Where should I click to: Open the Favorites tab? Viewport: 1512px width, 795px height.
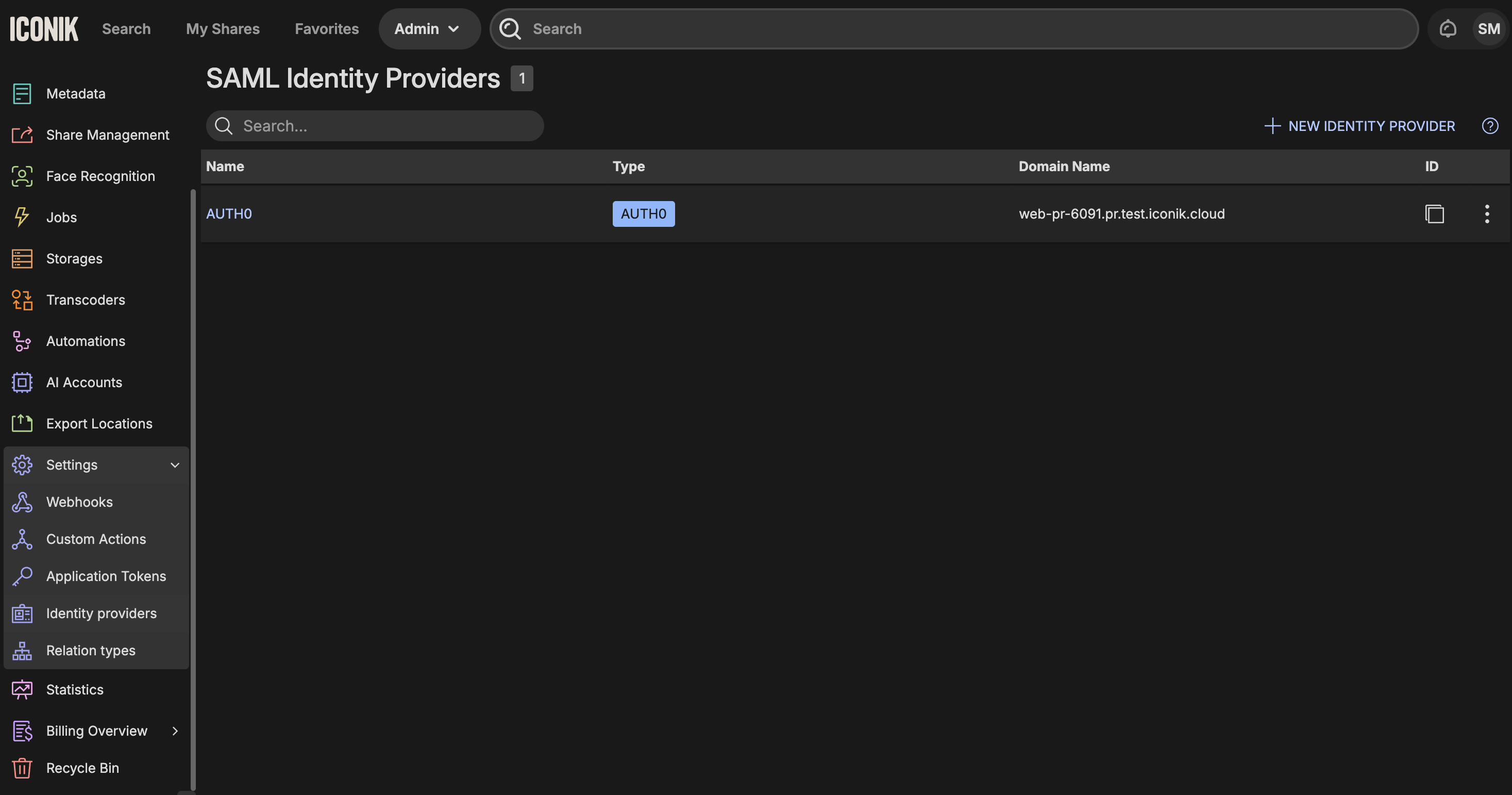click(x=326, y=28)
